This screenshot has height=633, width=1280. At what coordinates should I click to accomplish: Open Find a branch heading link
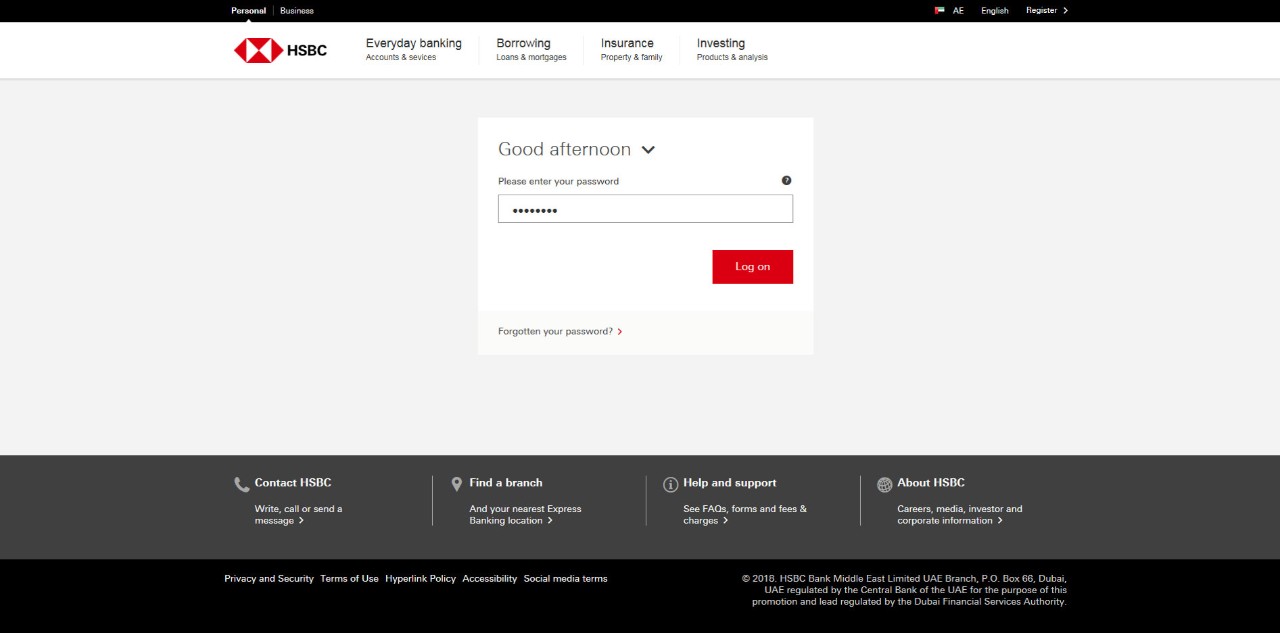pyautogui.click(x=506, y=483)
